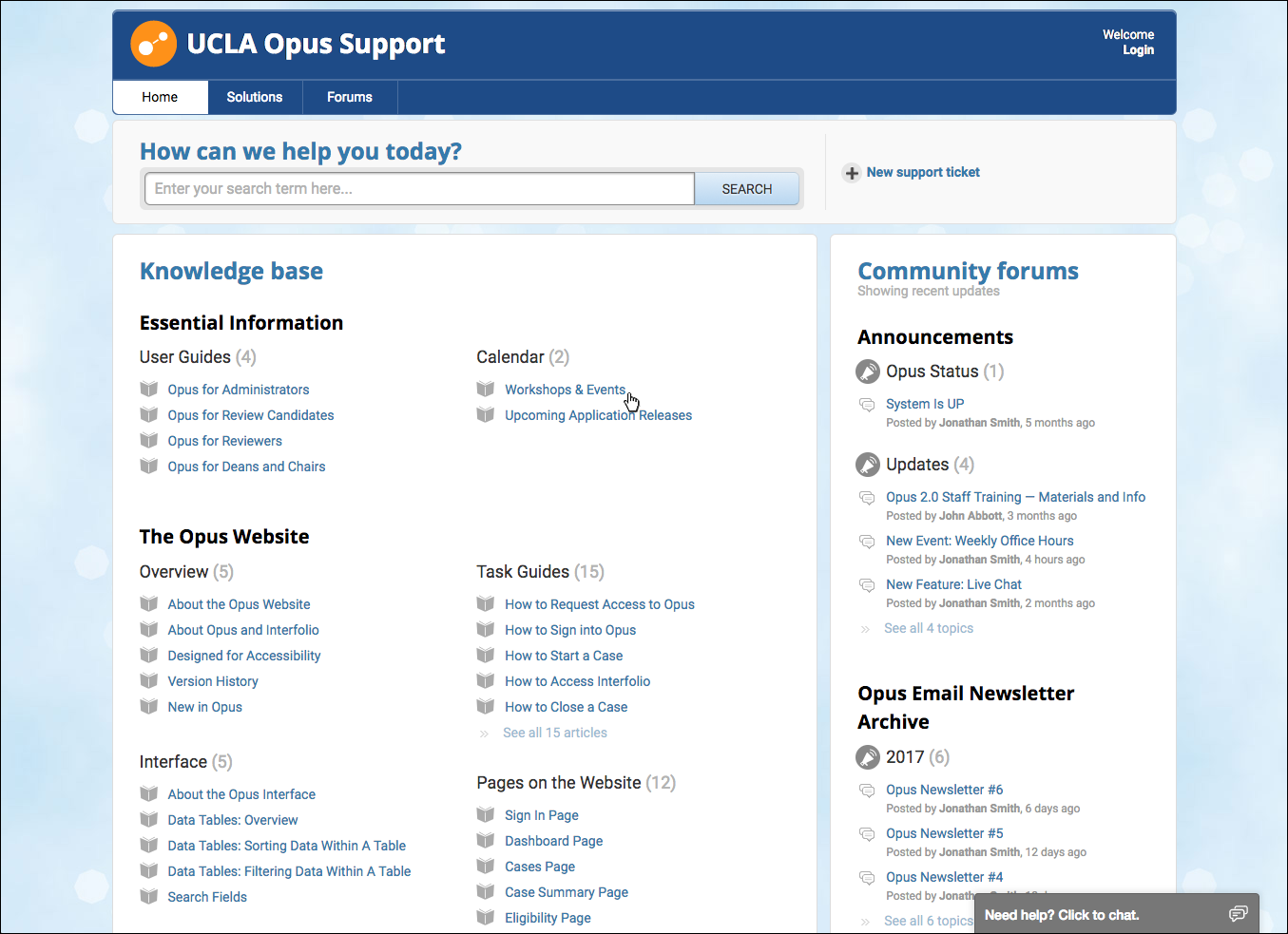
Task: Click the book icon next to How to Start a Case
Action: pyautogui.click(x=486, y=655)
